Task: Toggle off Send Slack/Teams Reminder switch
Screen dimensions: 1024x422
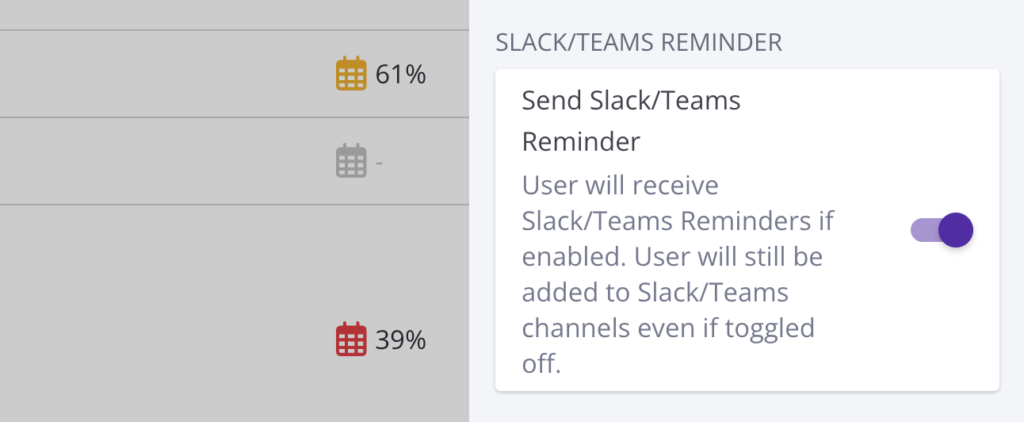Action: (941, 230)
